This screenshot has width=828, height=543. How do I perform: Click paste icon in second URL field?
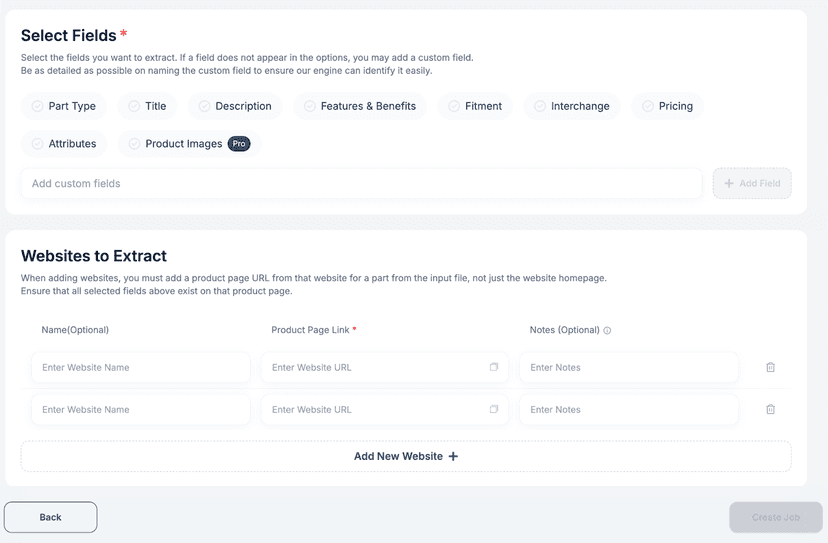494,409
